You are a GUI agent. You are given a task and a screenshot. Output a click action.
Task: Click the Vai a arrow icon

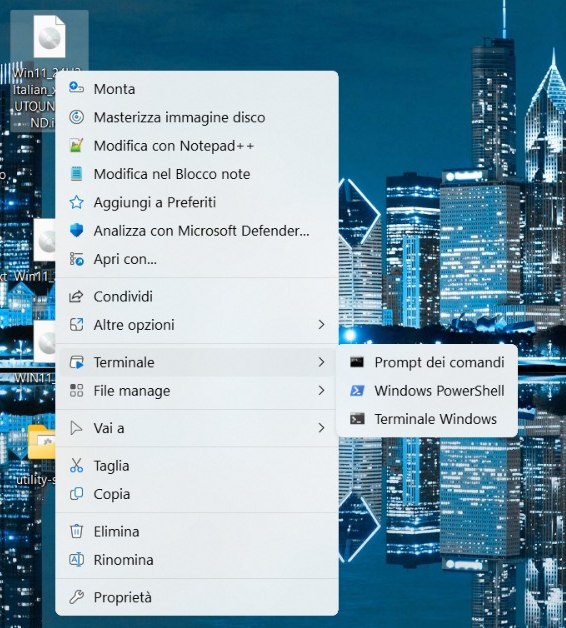click(x=76, y=428)
